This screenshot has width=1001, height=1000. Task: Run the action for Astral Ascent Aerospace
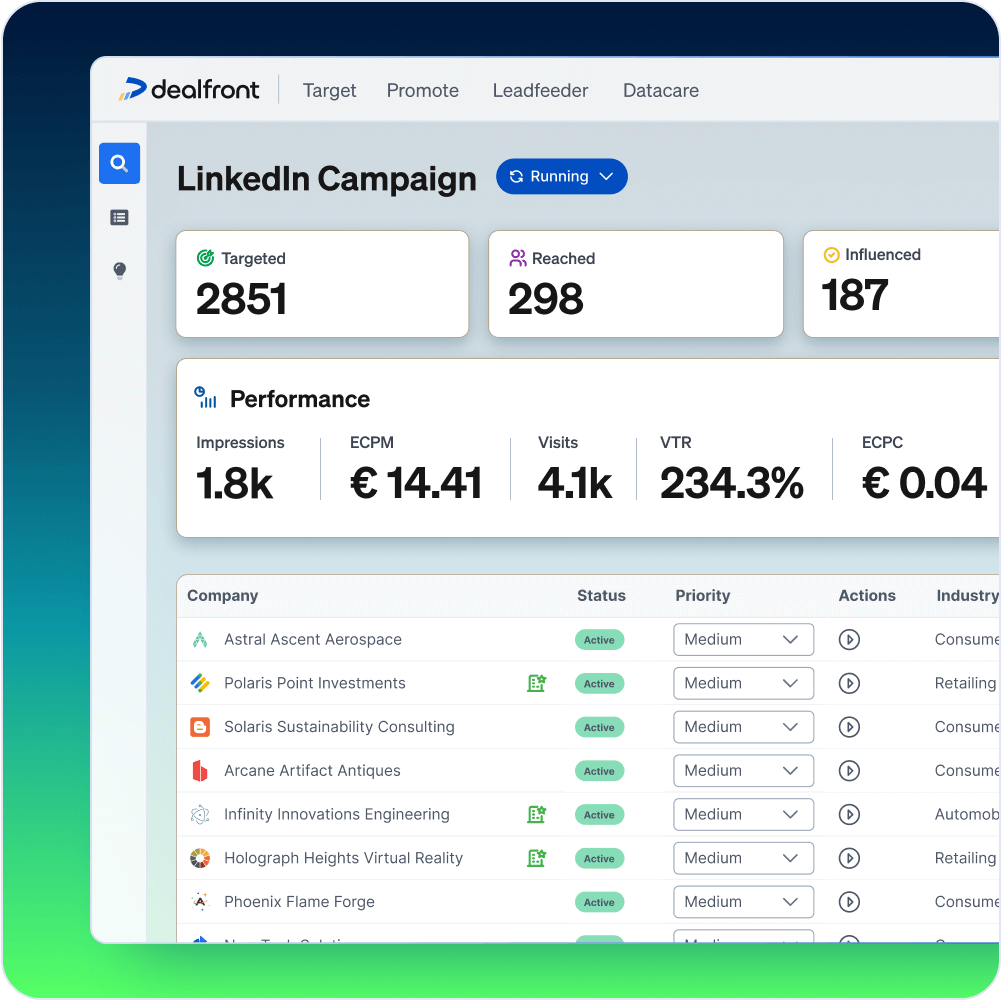849,639
